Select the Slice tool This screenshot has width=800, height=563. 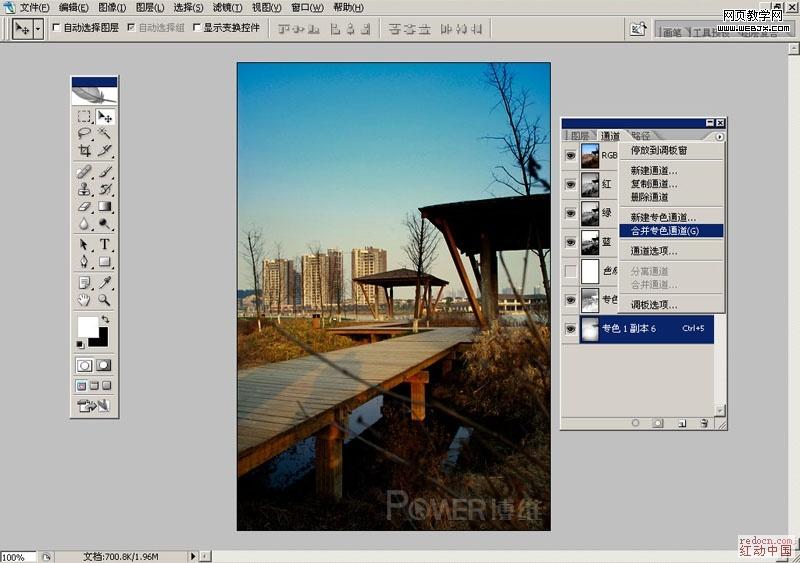105,151
